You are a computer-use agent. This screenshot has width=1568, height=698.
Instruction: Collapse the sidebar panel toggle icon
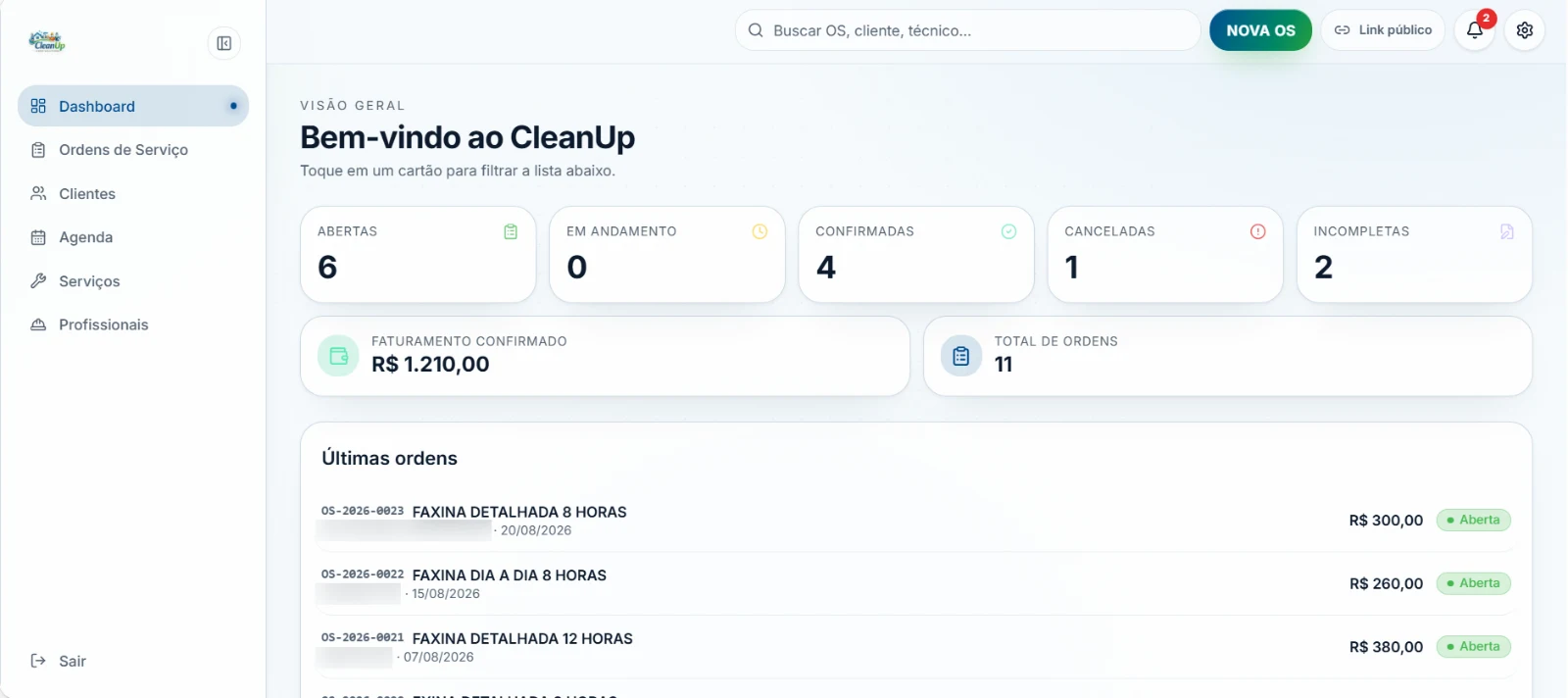[x=224, y=43]
